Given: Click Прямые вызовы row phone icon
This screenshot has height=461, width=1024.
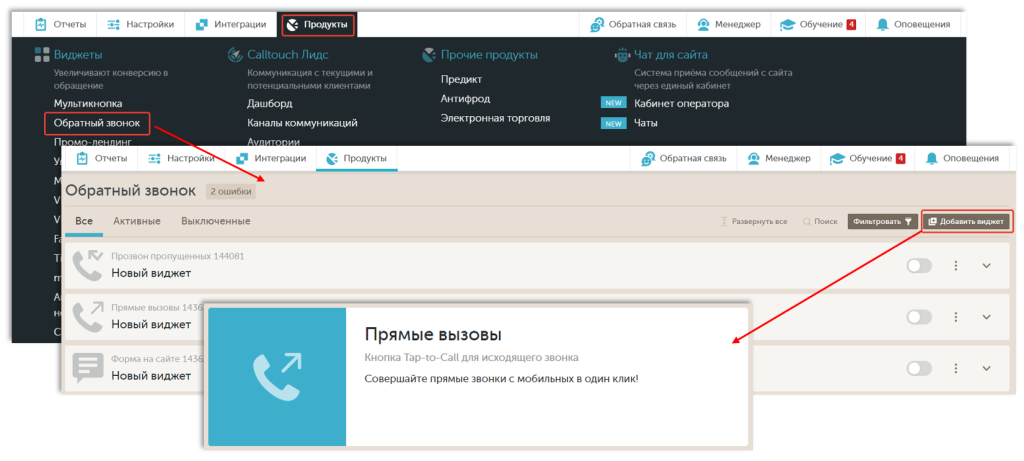Looking at the screenshot, I should [x=88, y=317].
